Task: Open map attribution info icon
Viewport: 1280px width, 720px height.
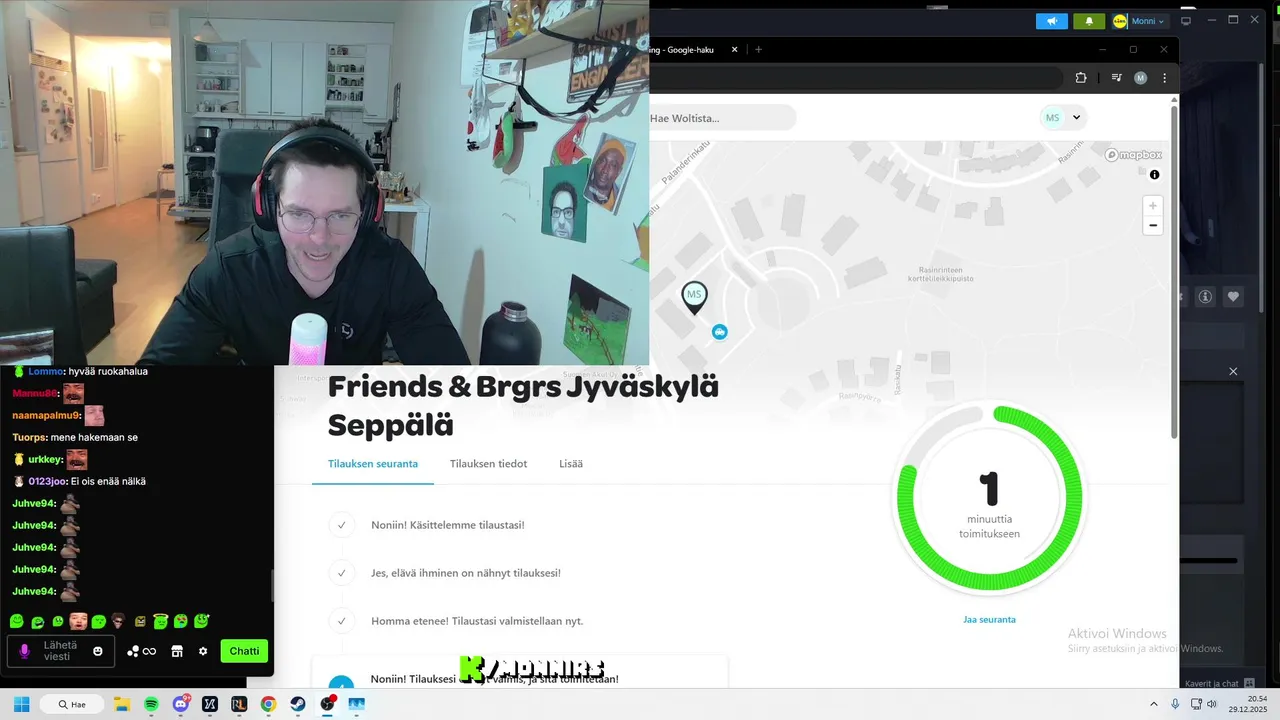Action: coord(1154,175)
